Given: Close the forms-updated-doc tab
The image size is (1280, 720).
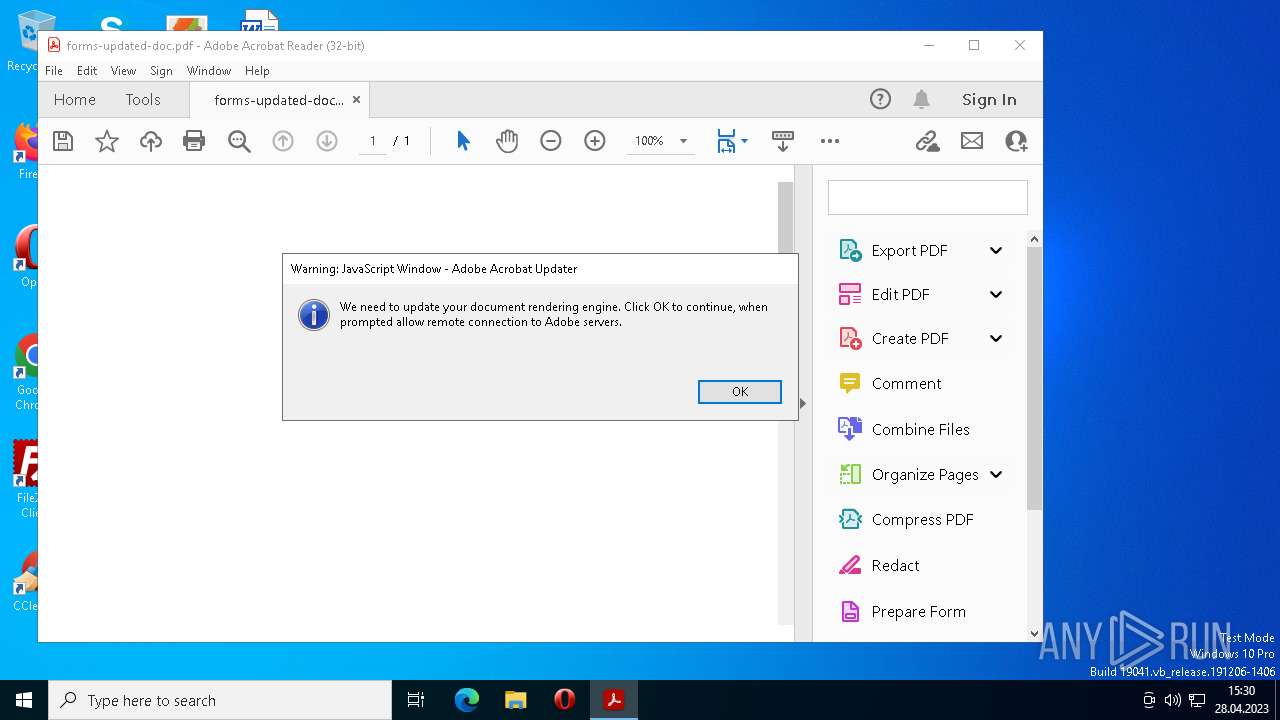Looking at the screenshot, I should [x=356, y=100].
